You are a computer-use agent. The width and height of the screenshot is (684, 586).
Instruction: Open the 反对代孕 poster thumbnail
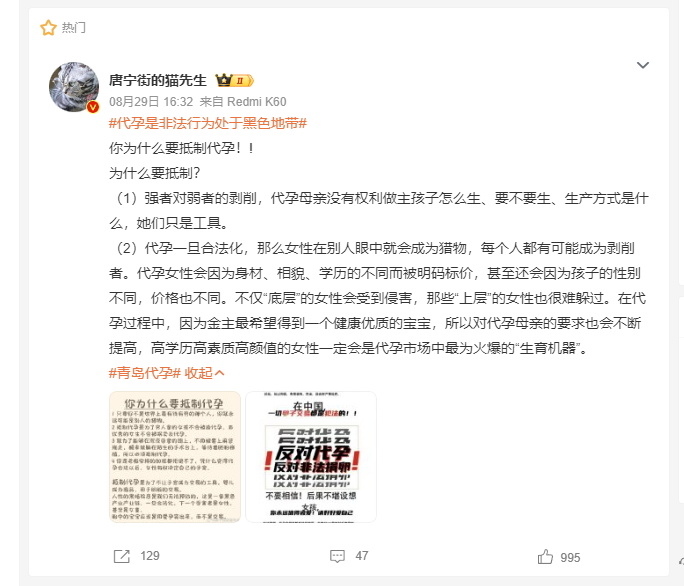point(311,457)
